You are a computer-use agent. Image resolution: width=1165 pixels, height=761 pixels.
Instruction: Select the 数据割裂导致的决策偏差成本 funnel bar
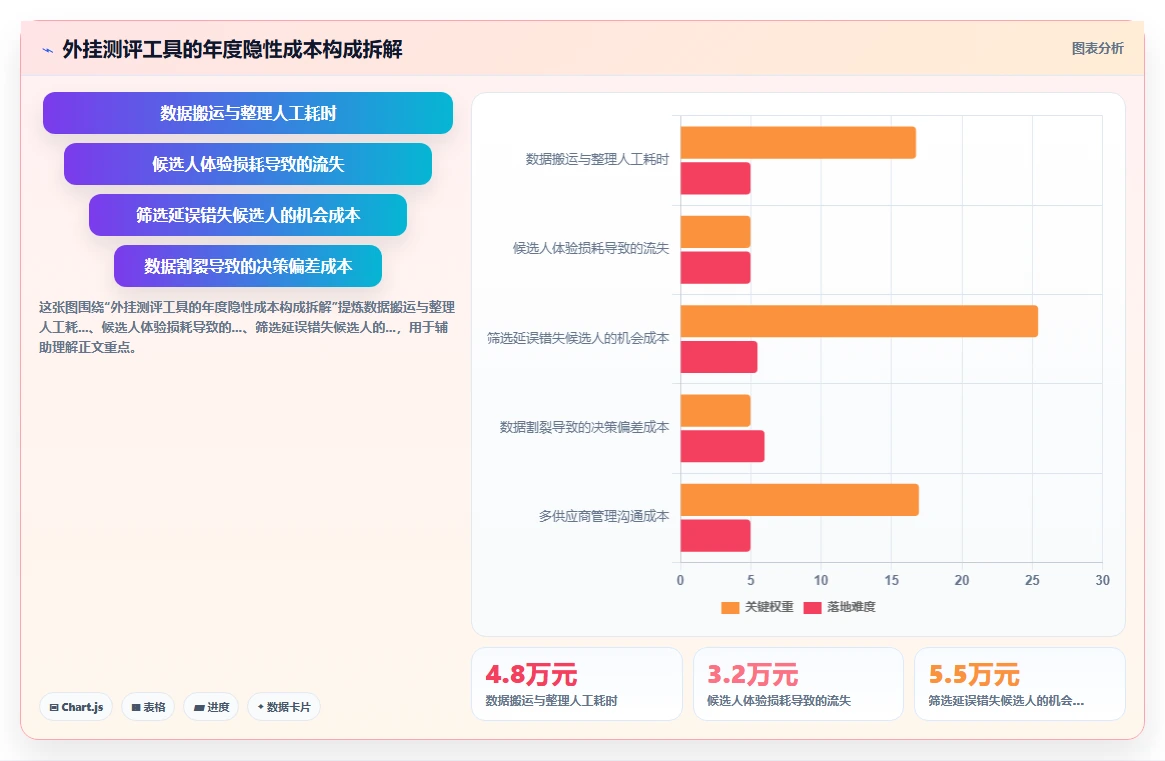click(x=247, y=266)
